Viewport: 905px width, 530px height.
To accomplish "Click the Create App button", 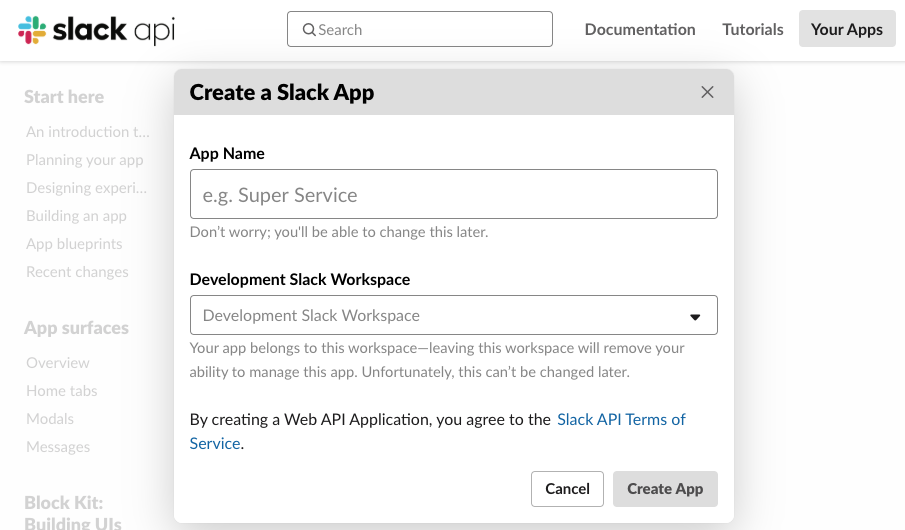I will pyautogui.click(x=665, y=489).
